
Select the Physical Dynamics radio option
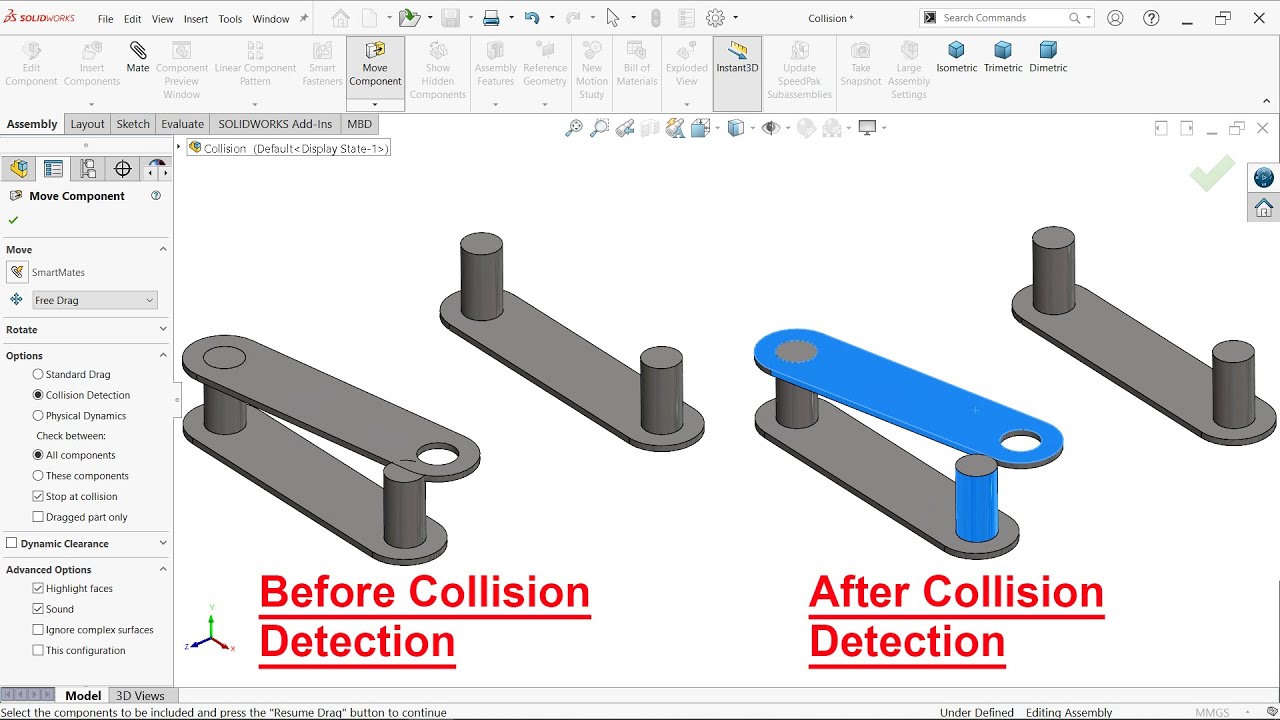point(38,415)
